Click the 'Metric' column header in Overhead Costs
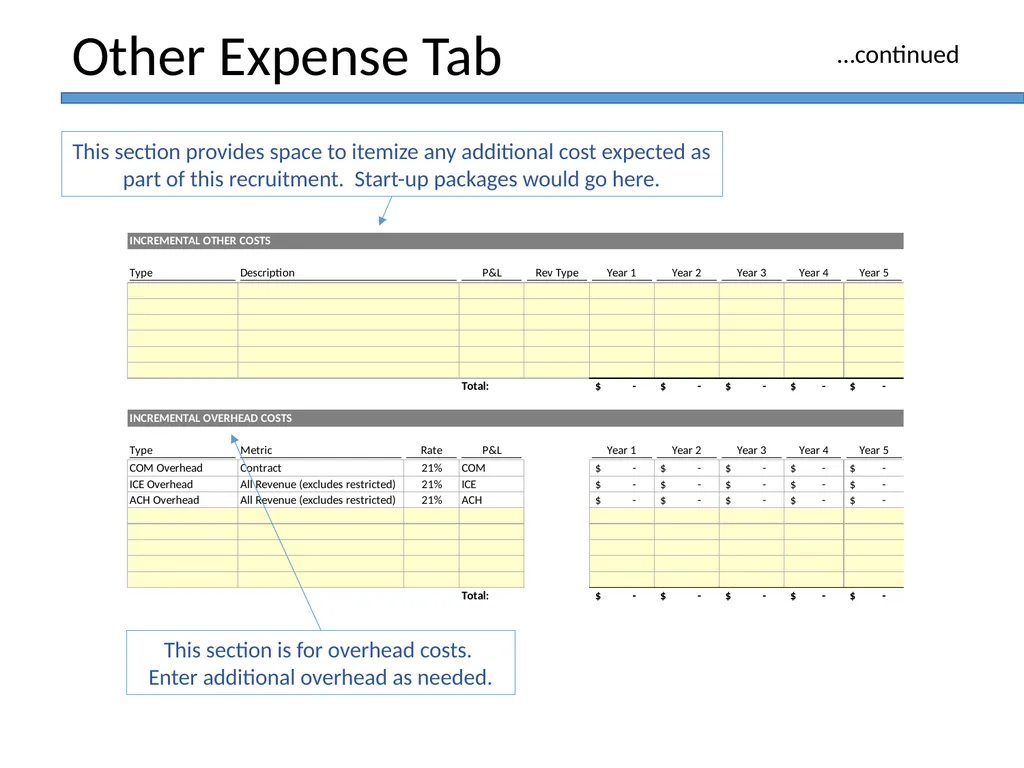This screenshot has width=1024, height=768. pyautogui.click(x=256, y=451)
